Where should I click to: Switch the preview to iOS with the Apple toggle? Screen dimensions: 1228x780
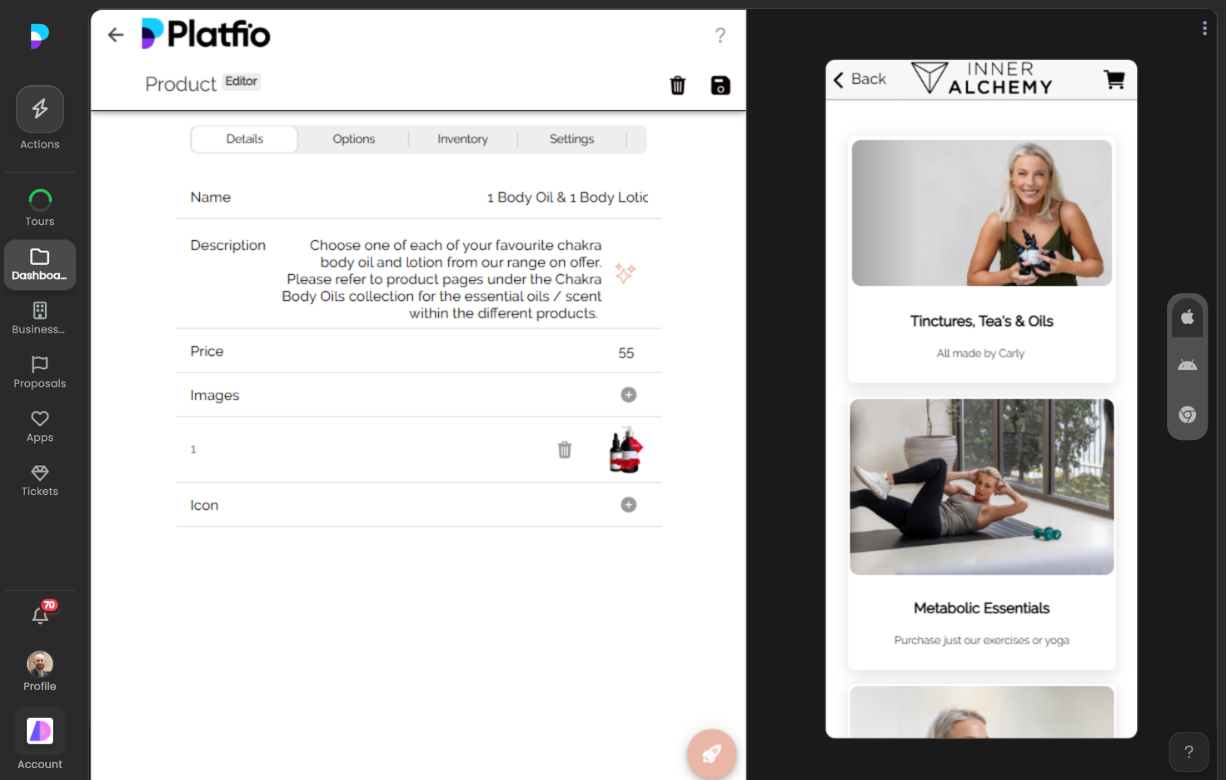tap(1187, 317)
